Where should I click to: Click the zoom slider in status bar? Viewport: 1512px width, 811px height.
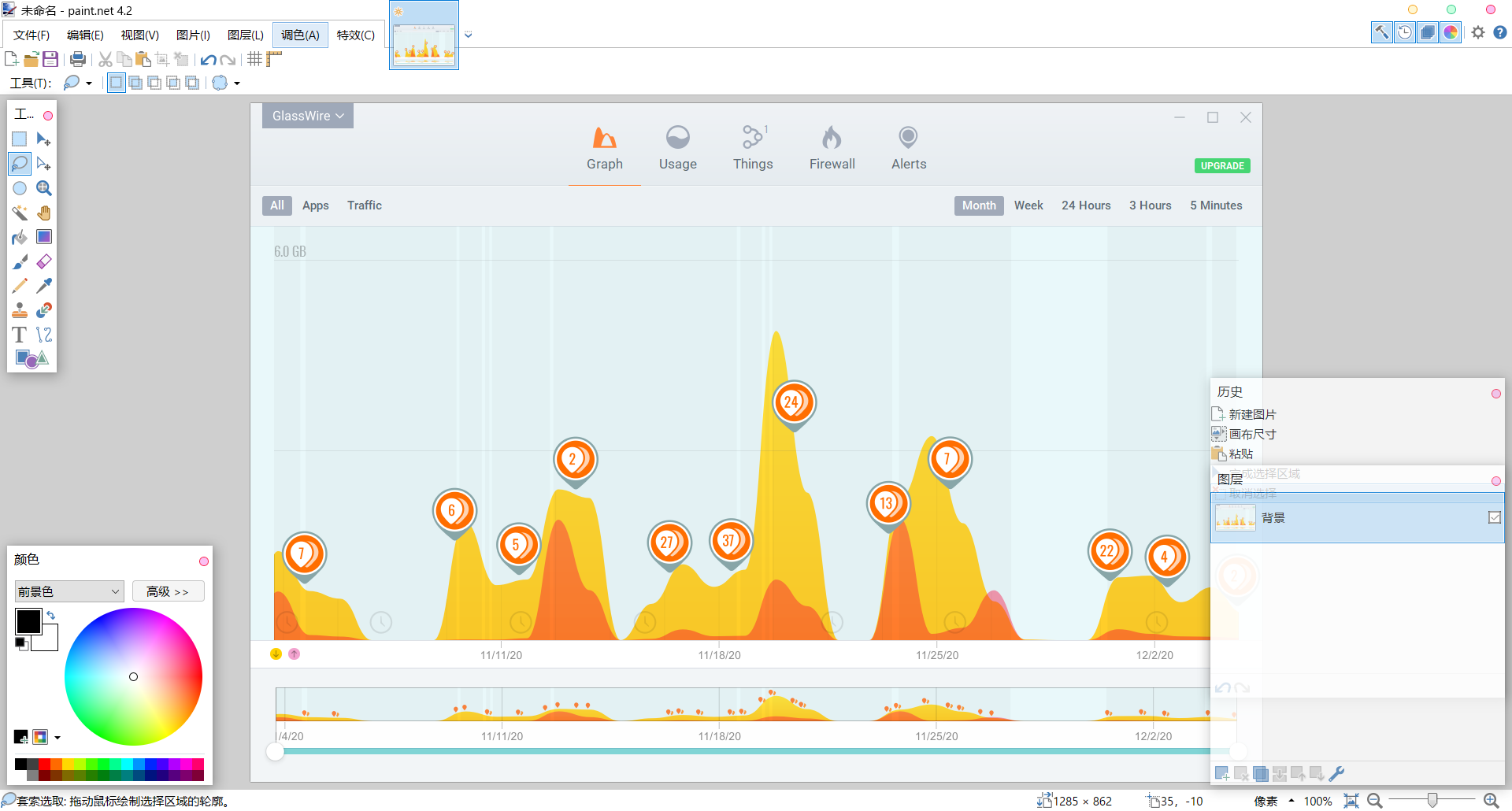click(x=1432, y=801)
